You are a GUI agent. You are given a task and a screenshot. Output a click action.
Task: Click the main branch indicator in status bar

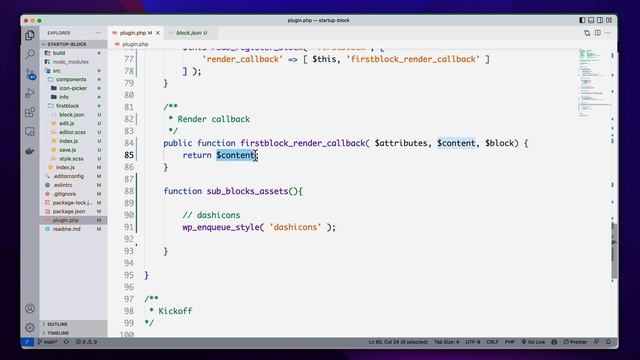(48, 342)
